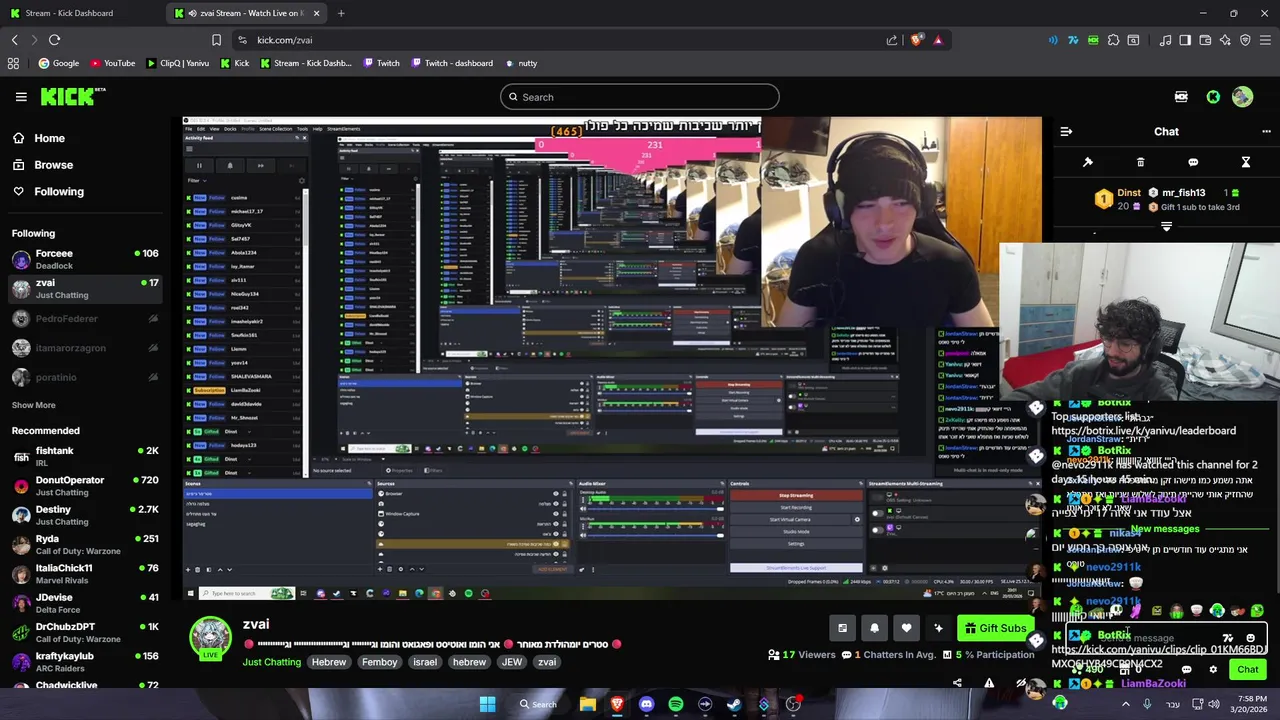Viewport: 1280px width, 720px height.
Task: Toggle theater mode icon under player
Action: pos(842,628)
